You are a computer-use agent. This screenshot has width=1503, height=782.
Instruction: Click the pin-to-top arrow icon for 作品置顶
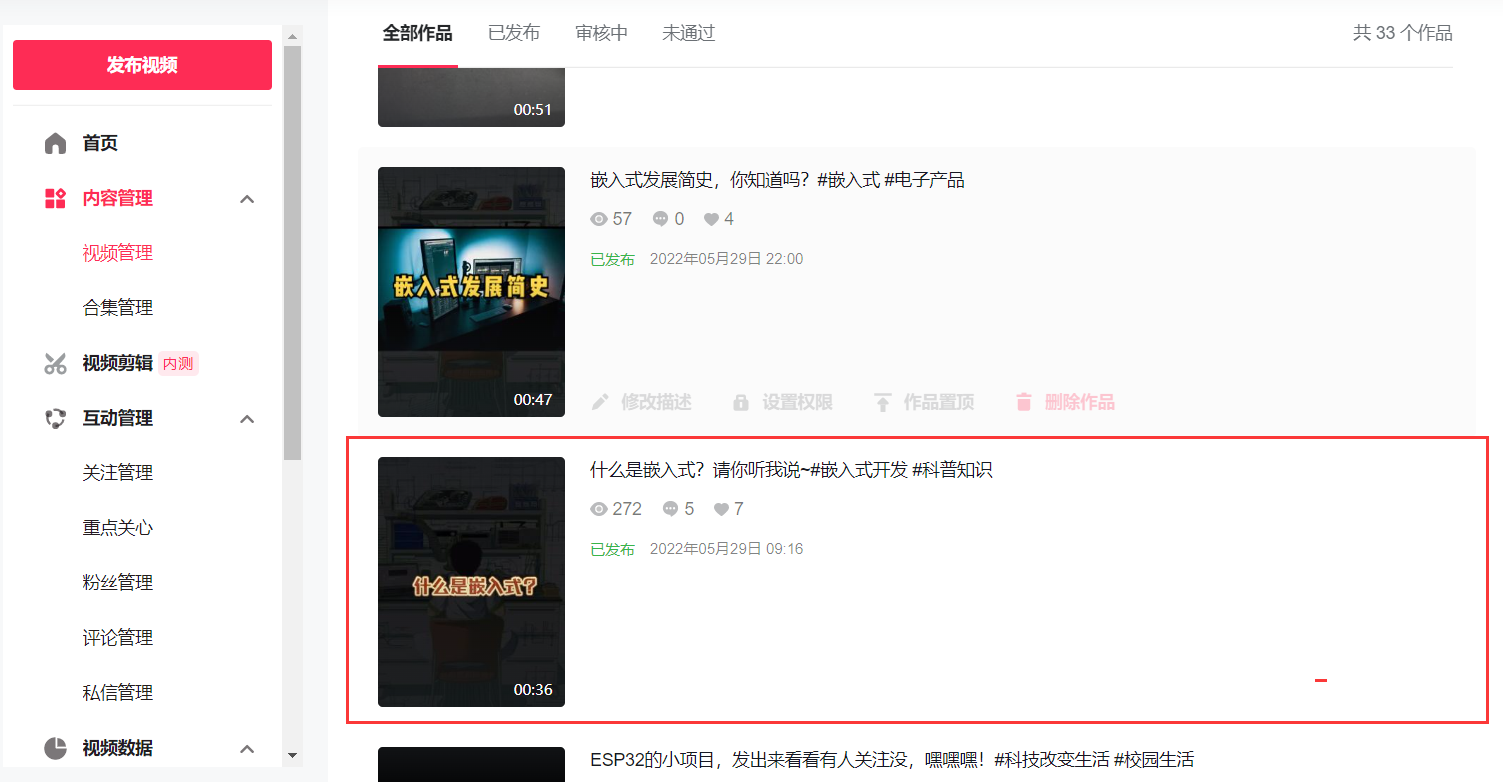coord(882,402)
